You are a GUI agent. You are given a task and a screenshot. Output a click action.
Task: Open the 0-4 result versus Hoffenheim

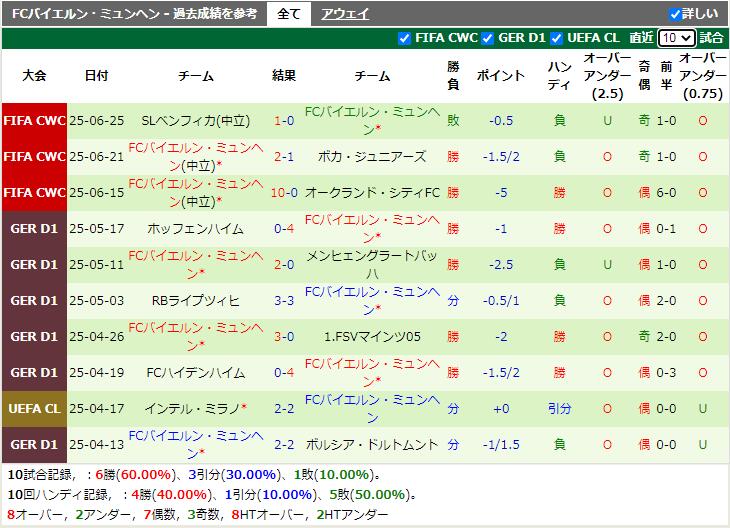[284, 229]
